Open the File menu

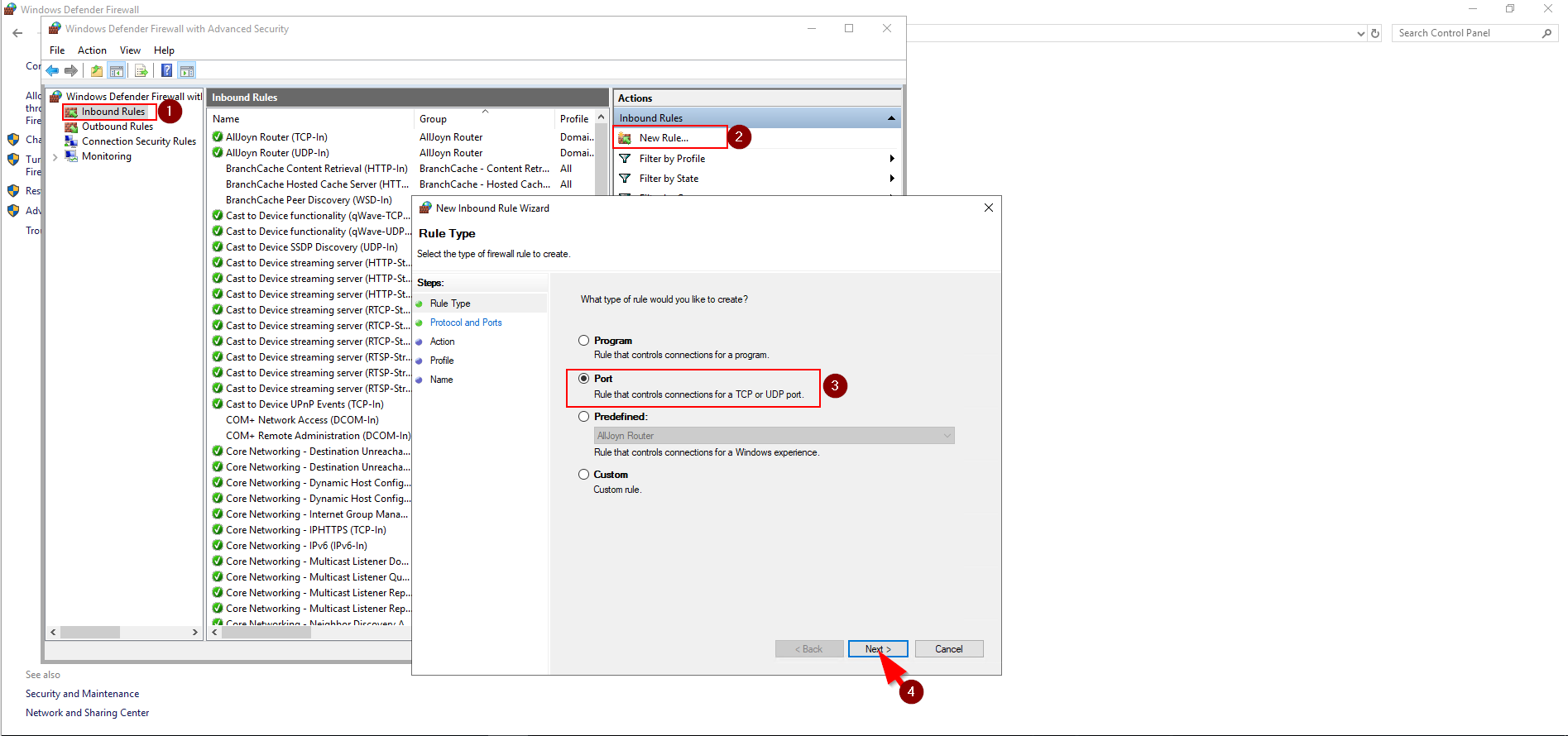pos(57,50)
